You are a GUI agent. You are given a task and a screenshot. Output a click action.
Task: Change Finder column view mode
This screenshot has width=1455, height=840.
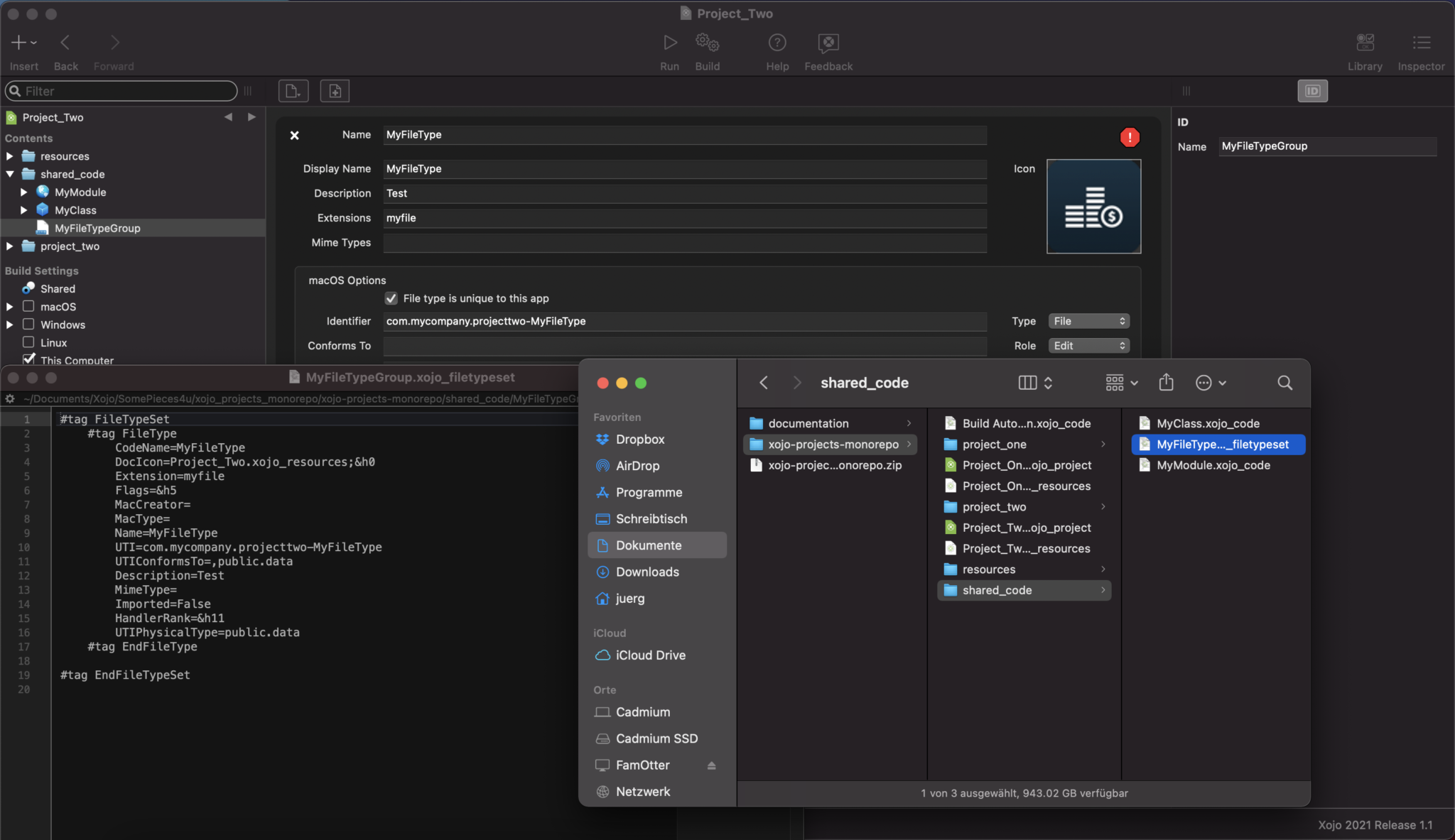[1035, 383]
